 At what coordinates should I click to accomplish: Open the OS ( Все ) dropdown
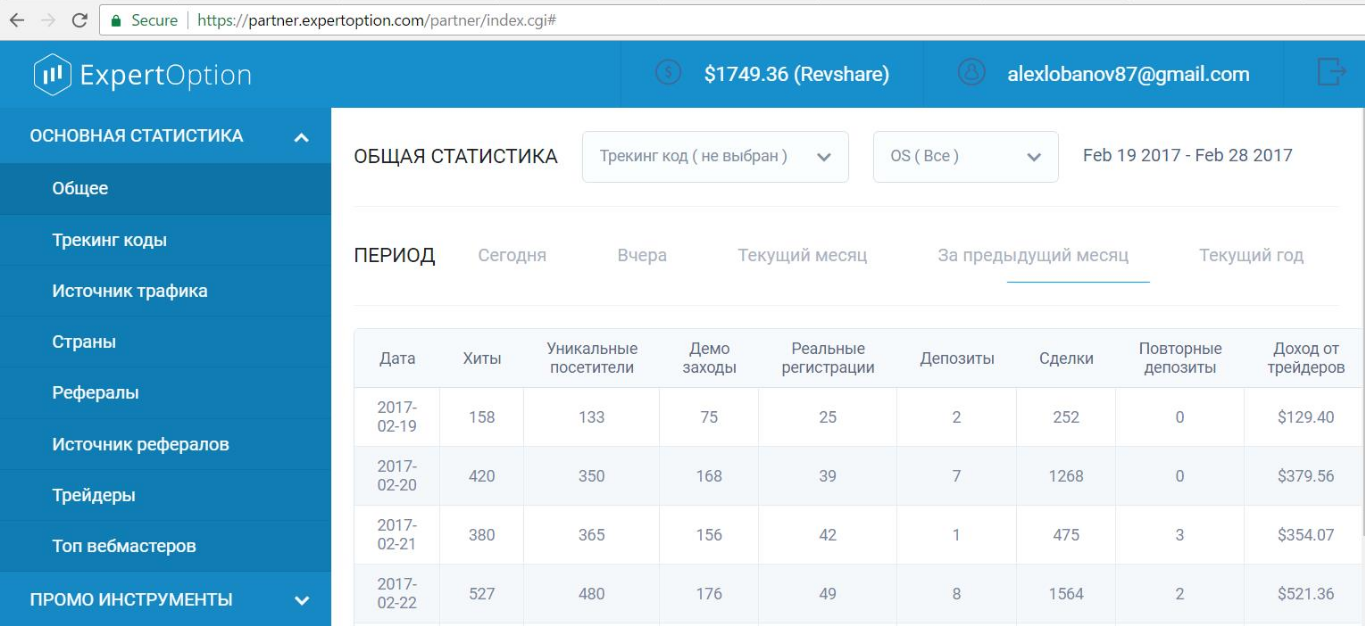point(965,157)
